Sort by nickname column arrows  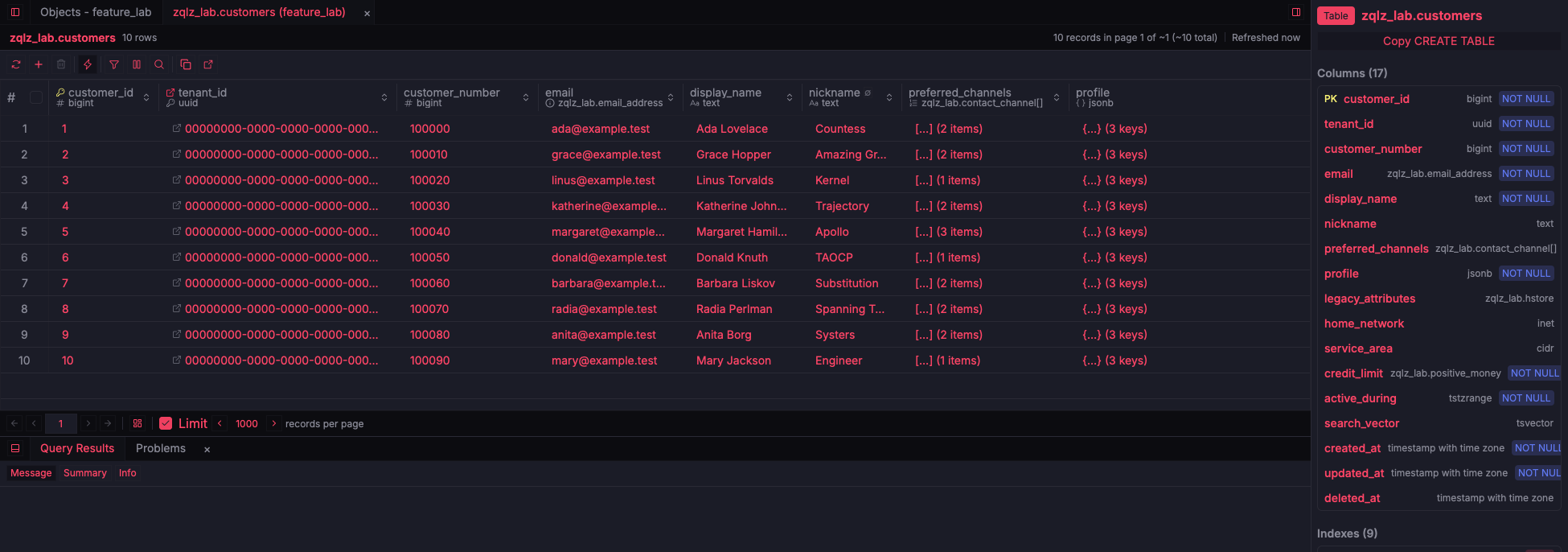click(x=889, y=97)
